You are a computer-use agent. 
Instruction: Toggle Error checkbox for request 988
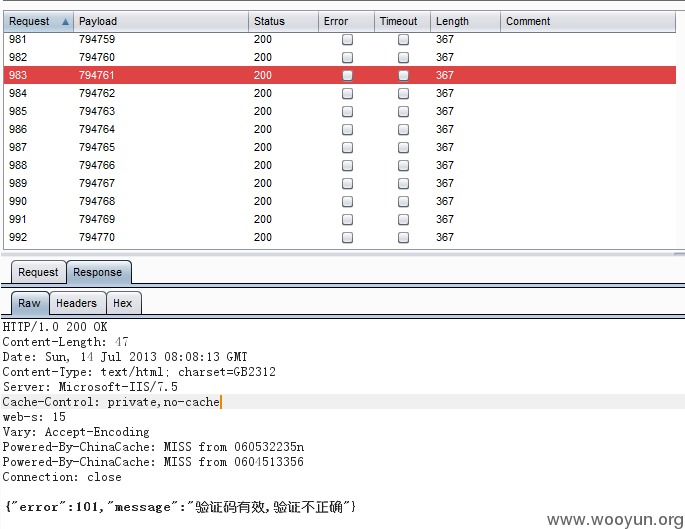pyautogui.click(x=347, y=166)
